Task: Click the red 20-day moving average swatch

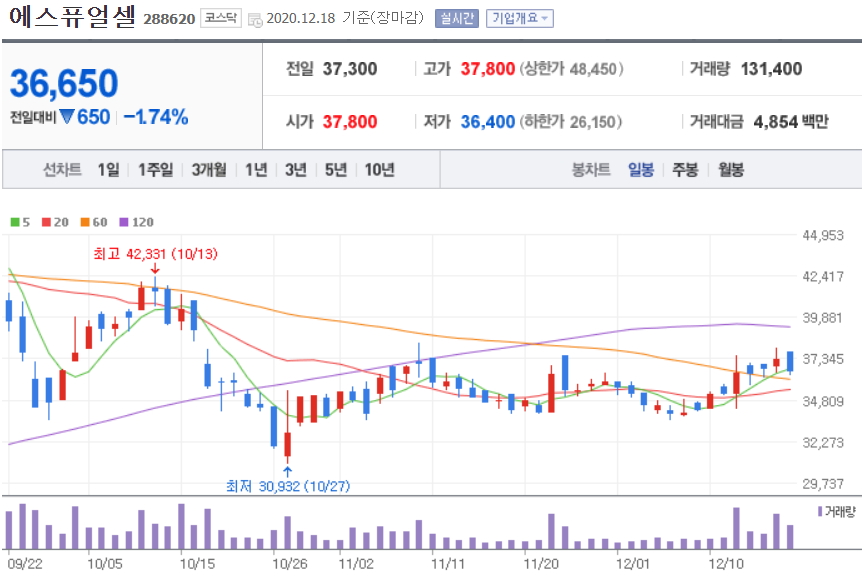Action: (46, 222)
